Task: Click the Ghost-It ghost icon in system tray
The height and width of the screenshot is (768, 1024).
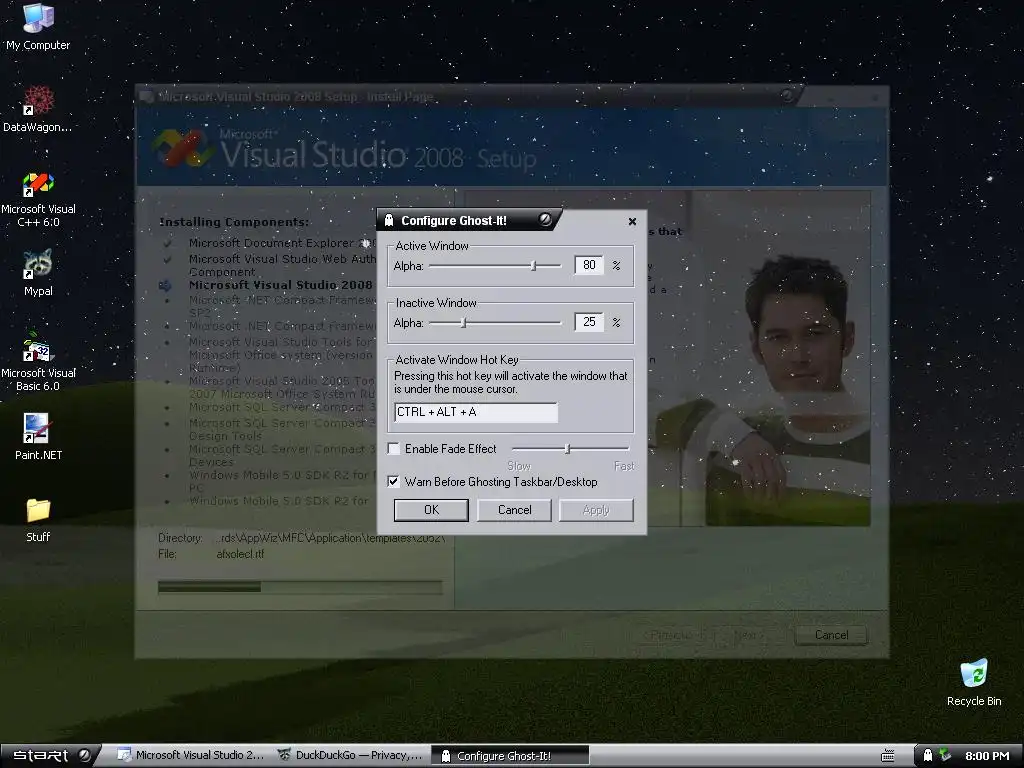Action: pyautogui.click(x=927, y=756)
